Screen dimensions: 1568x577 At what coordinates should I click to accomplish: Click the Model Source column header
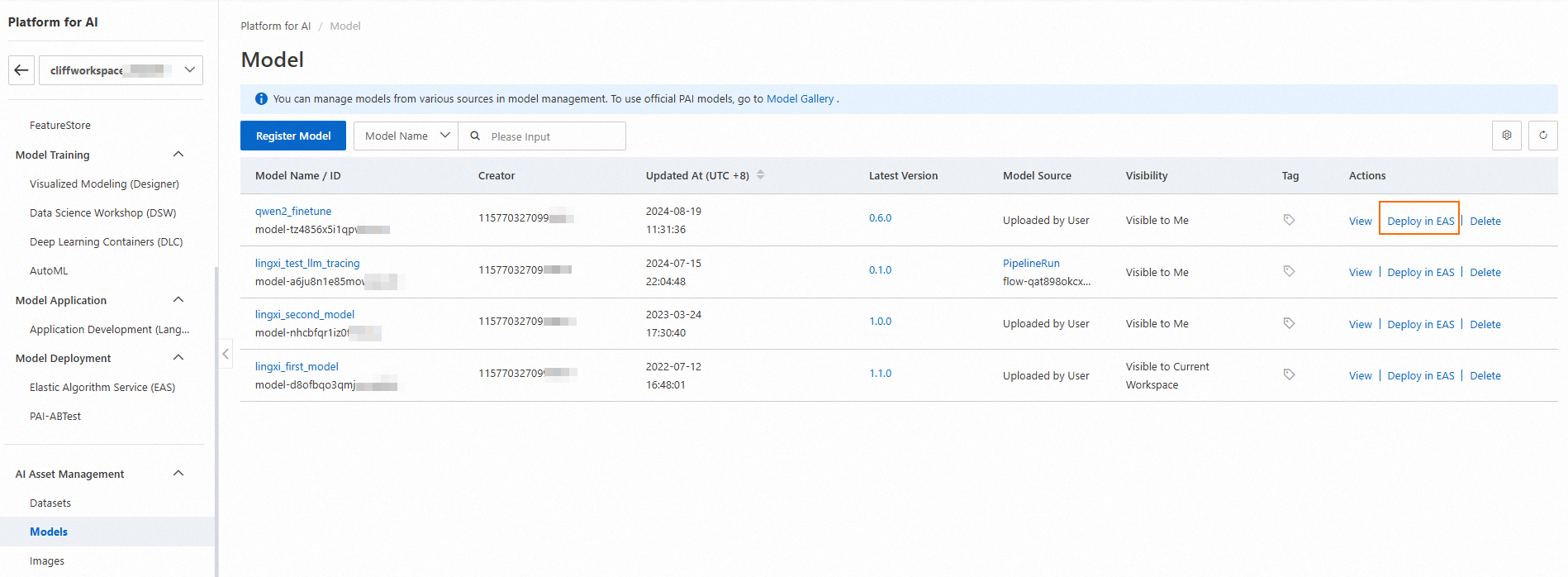point(1037,175)
